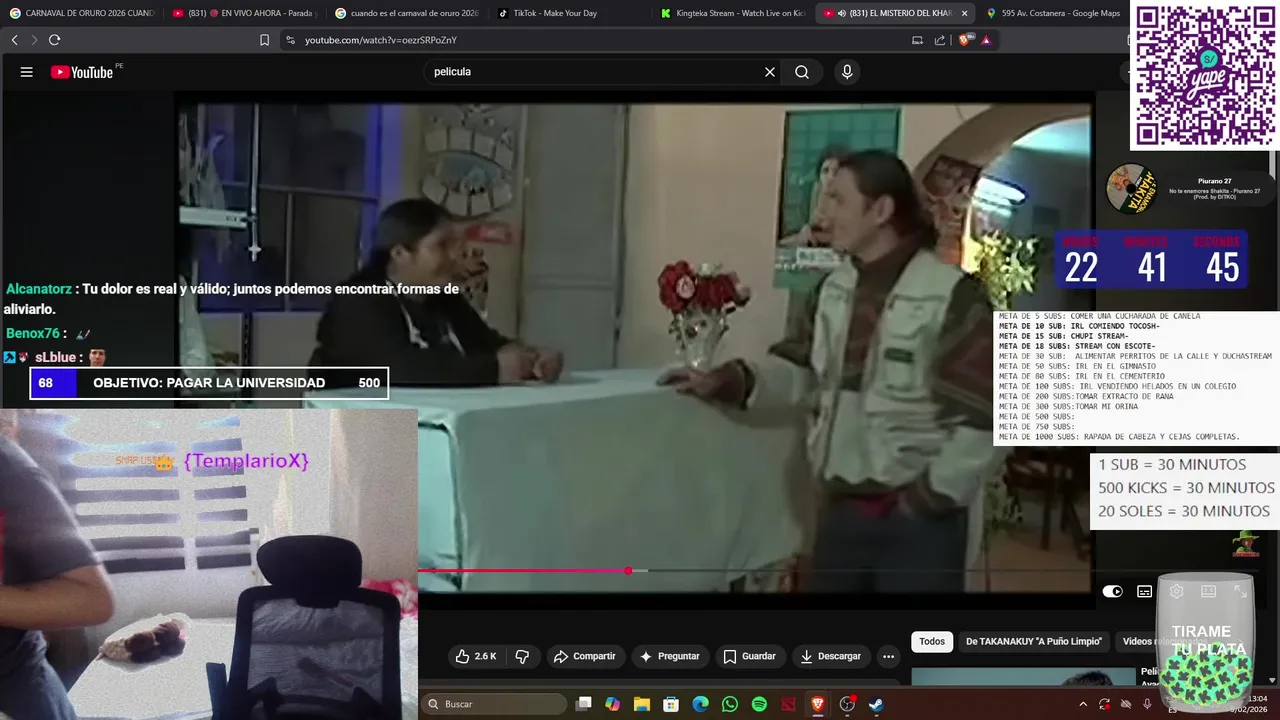Switch to 595 Av. Costanera Google Maps tab
The height and width of the screenshot is (720, 1280).
pyautogui.click(x=1052, y=13)
